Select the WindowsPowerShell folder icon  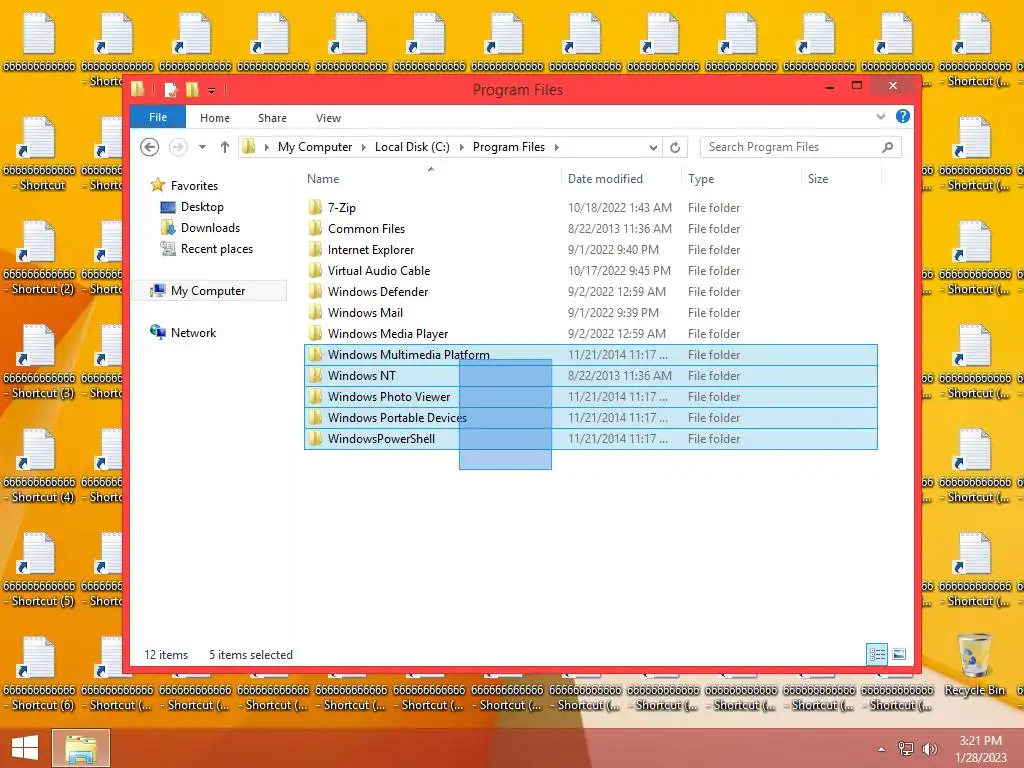(315, 439)
